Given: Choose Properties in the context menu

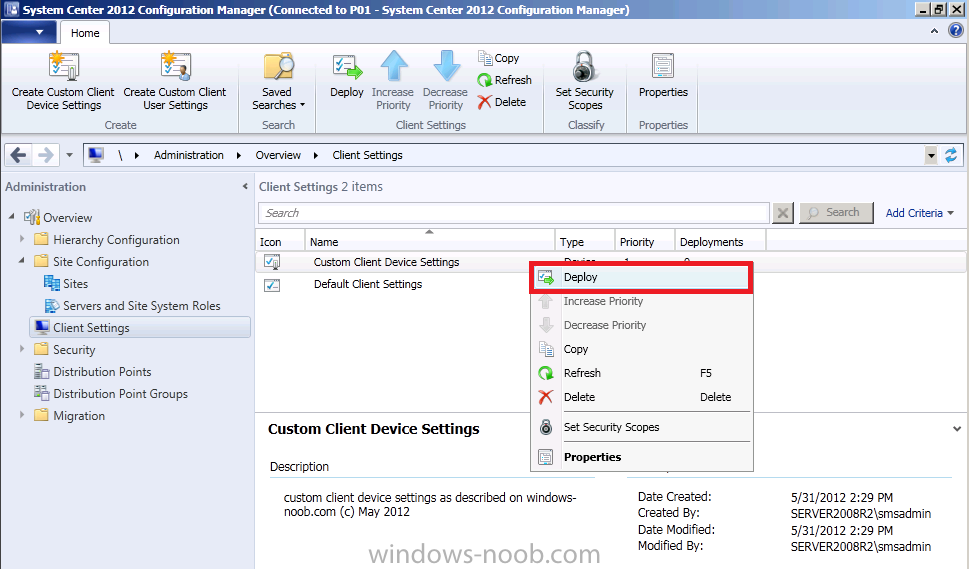Looking at the screenshot, I should pyautogui.click(x=641, y=457).
